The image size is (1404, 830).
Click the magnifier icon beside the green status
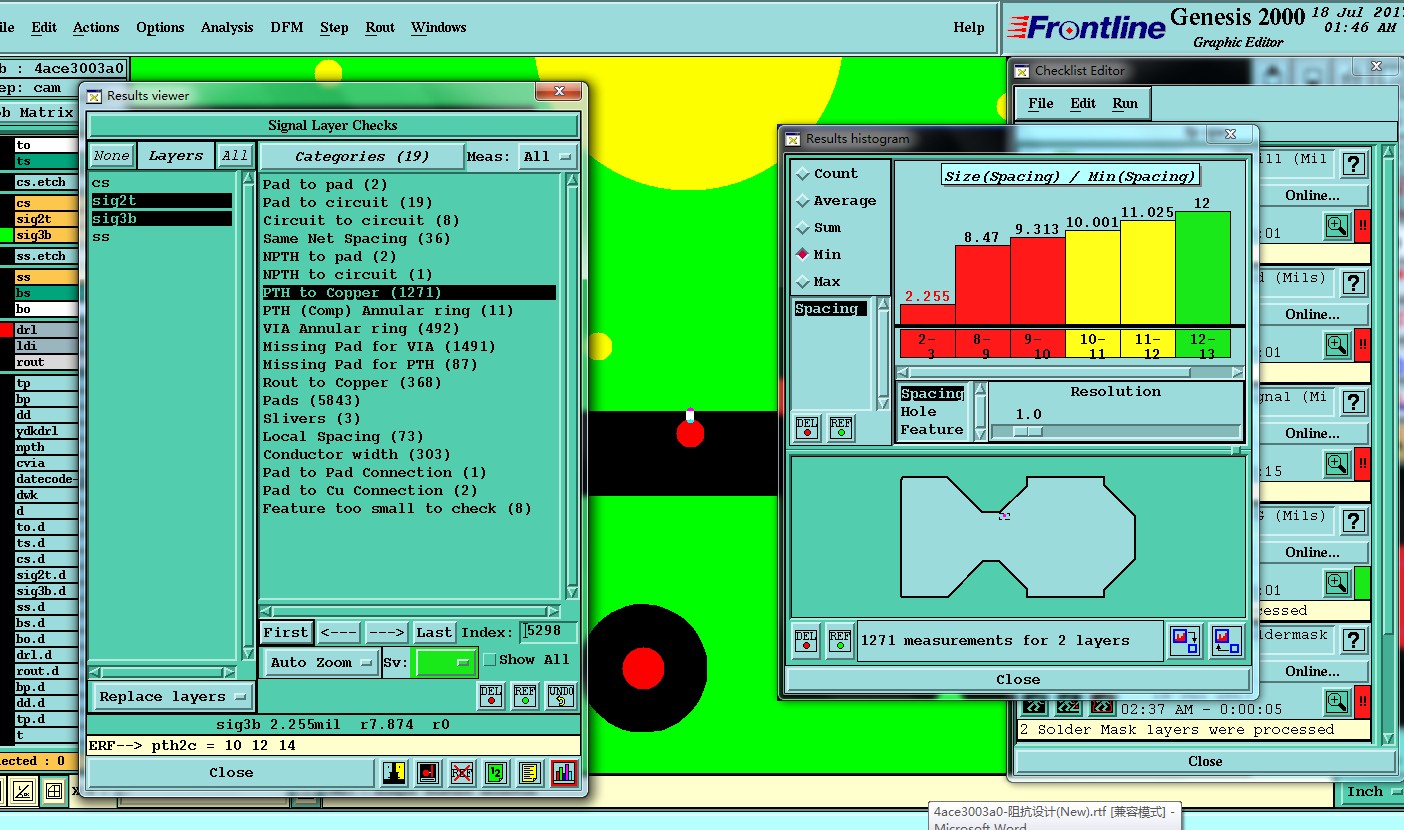coord(1337,583)
